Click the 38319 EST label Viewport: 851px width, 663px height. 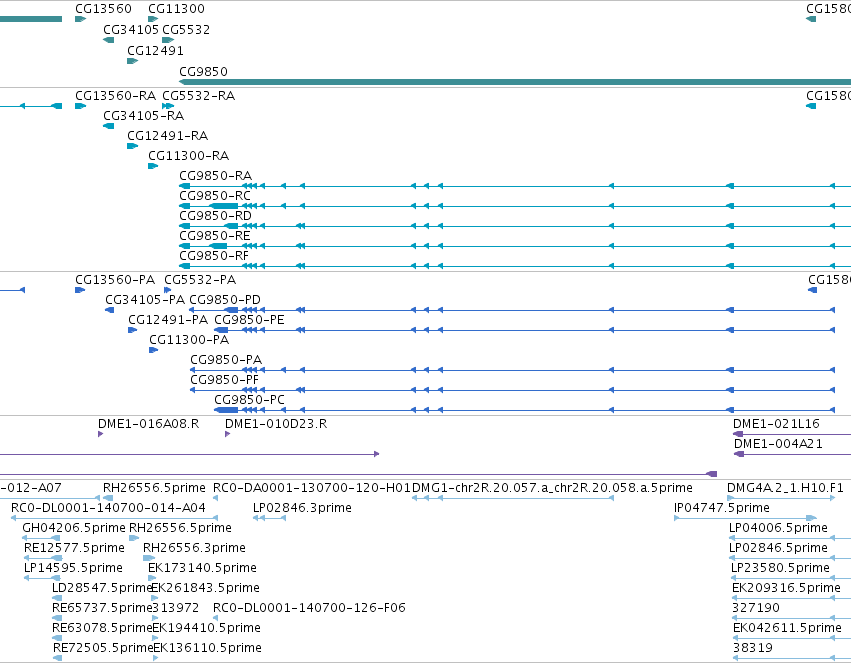[753, 648]
